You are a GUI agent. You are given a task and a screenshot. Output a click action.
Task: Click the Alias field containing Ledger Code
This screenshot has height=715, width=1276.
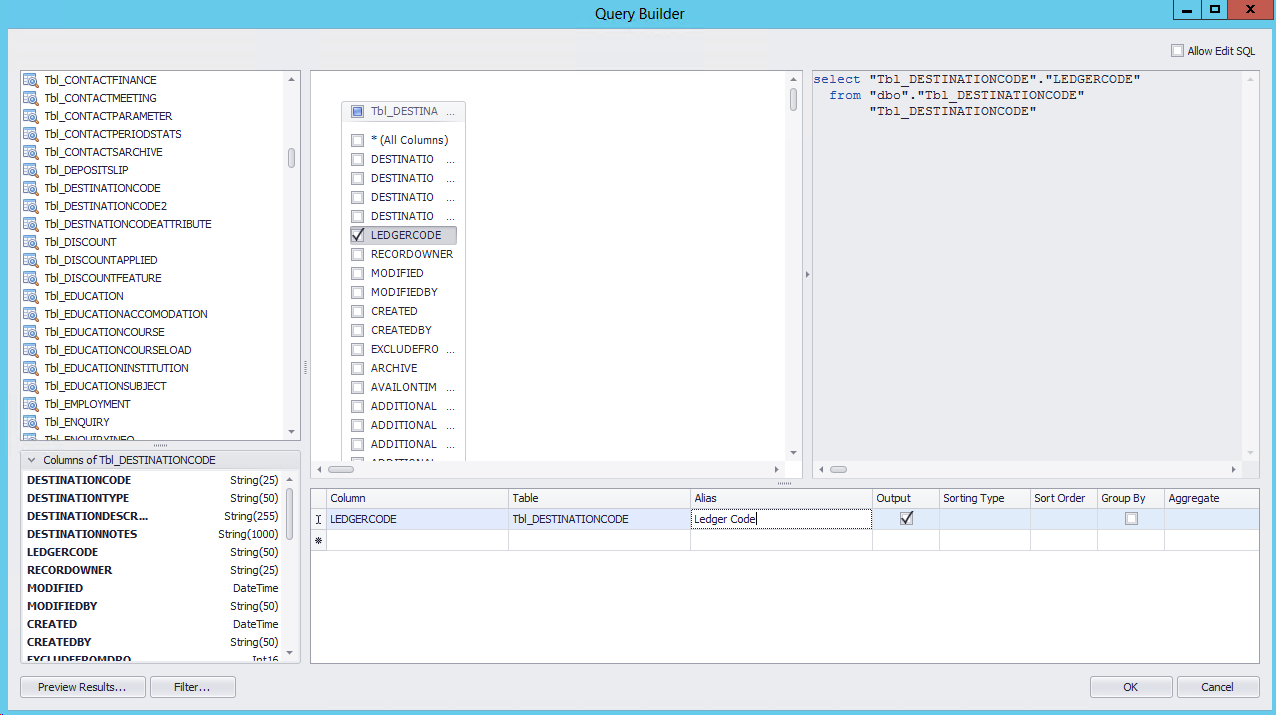(781, 519)
